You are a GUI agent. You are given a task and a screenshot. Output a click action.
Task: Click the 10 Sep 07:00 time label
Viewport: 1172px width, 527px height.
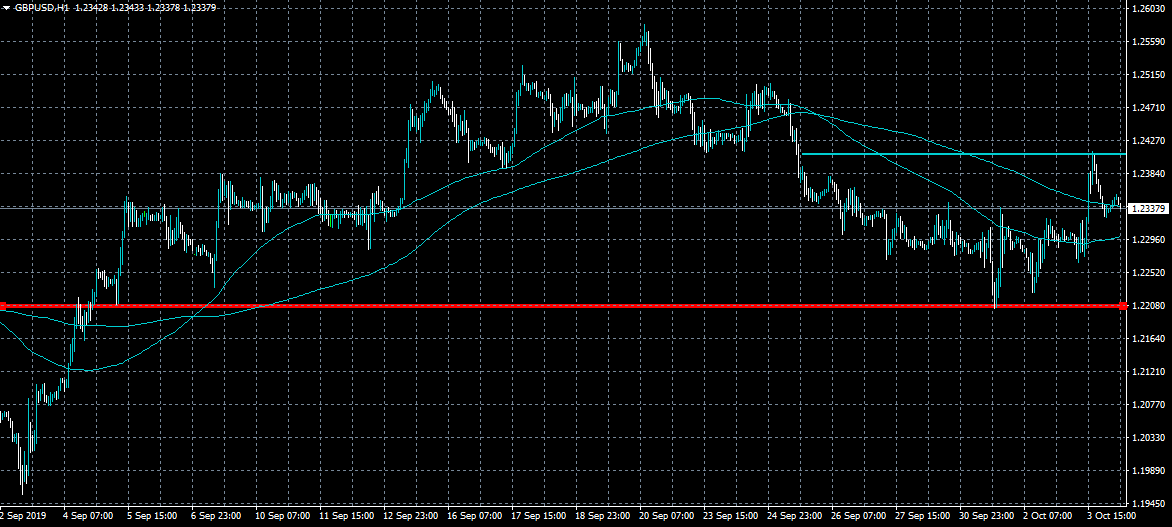click(x=283, y=517)
